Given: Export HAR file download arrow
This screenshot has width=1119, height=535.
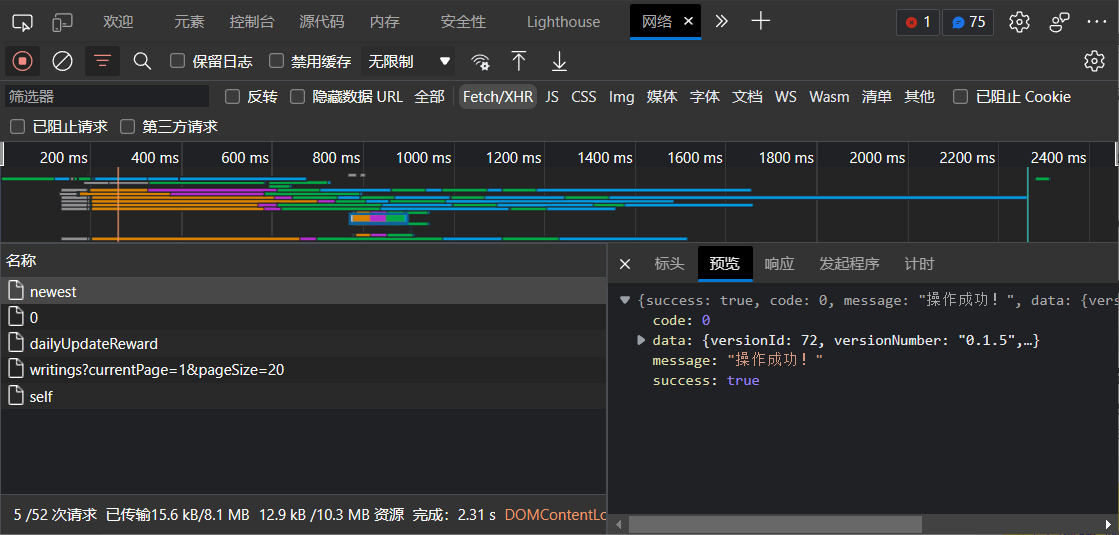Looking at the screenshot, I should tap(560, 61).
